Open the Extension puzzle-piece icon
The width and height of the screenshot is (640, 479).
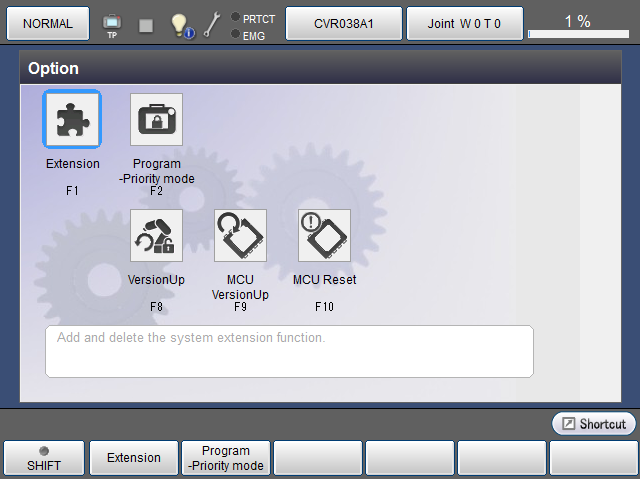72,120
